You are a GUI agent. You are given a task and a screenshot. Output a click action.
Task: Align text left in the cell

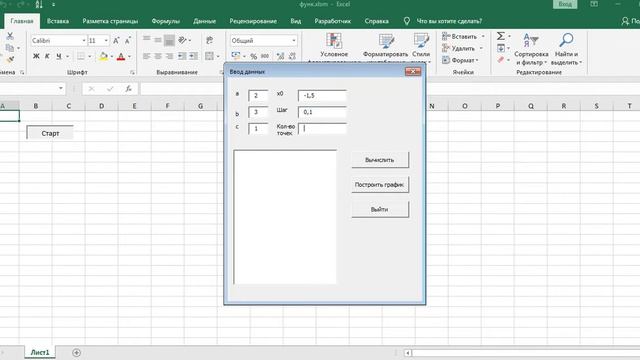[x=146, y=56]
